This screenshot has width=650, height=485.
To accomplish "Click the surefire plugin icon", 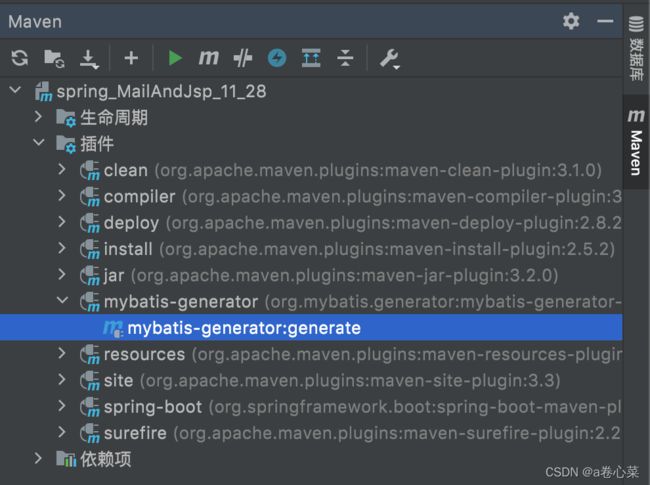I will point(90,434).
